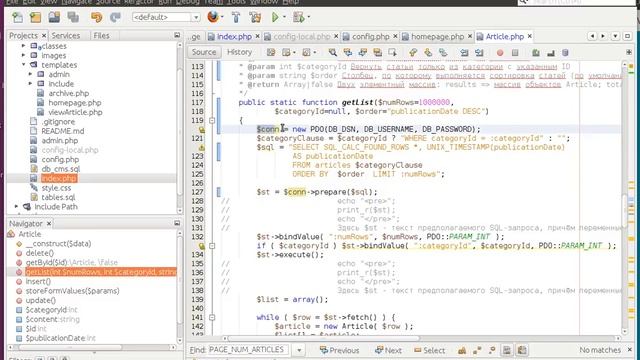Toggle Match Case icon in find bar
Viewport: 640px width, 360px height.
(x=462, y=350)
